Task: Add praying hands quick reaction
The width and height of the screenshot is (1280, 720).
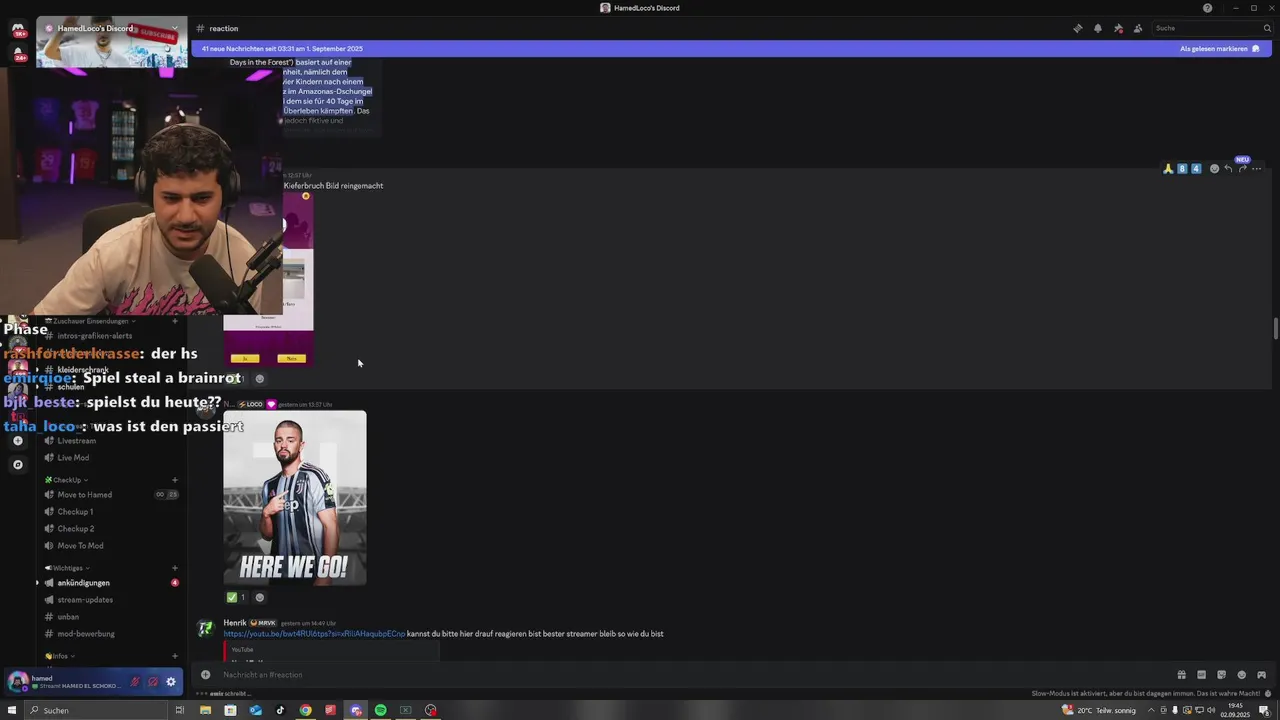Action: click(1167, 169)
